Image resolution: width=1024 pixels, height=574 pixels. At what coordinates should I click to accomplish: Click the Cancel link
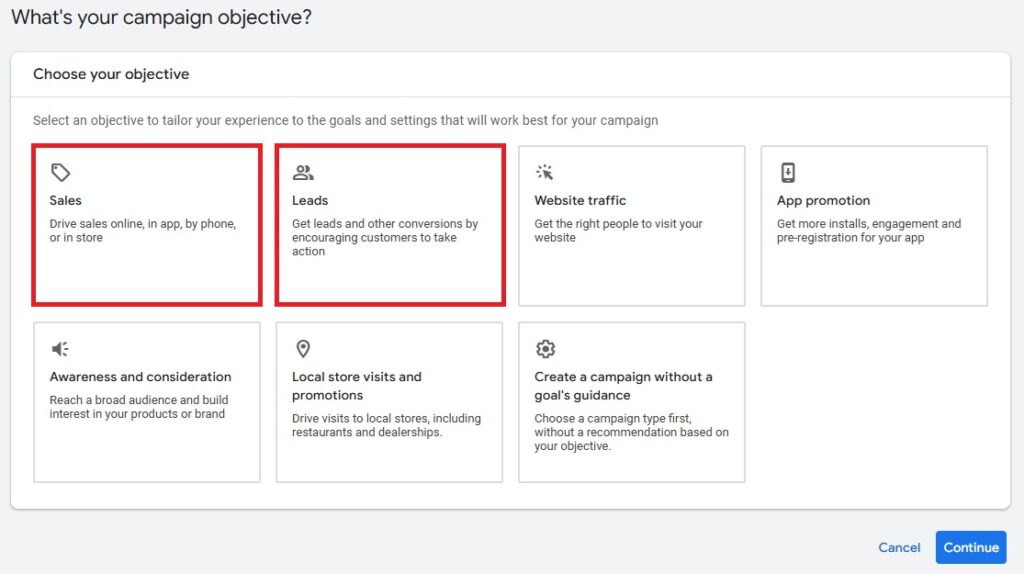[x=899, y=547]
